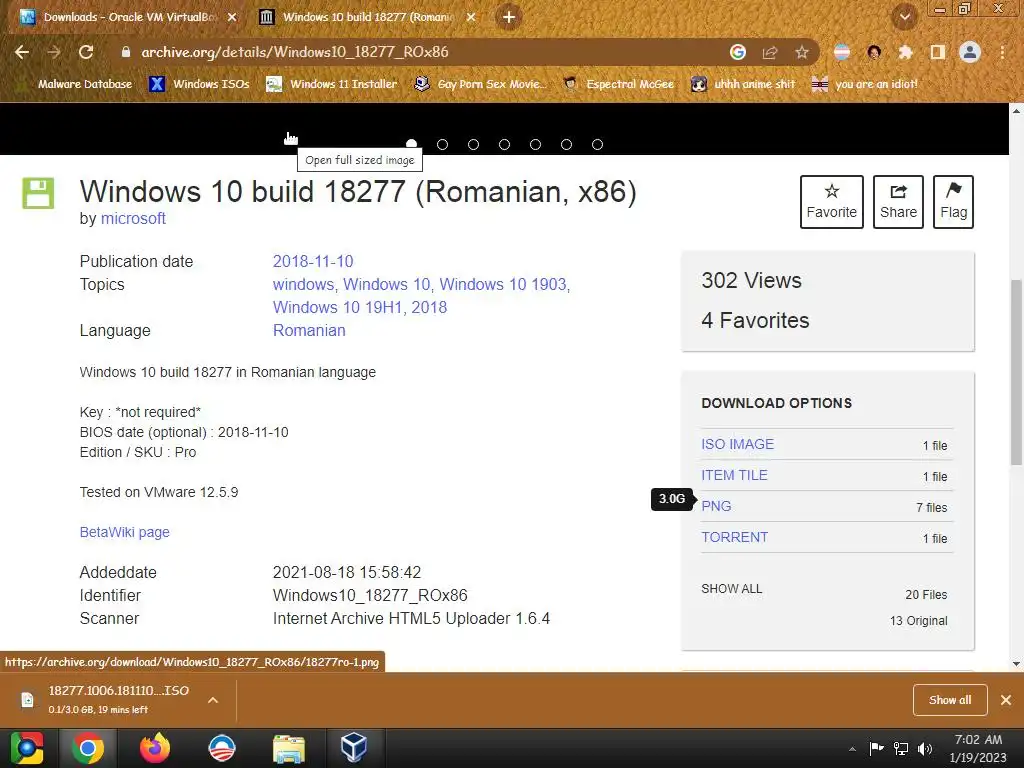Reload the archive.org page
Image resolution: width=1024 pixels, height=768 pixels.
tap(86, 52)
